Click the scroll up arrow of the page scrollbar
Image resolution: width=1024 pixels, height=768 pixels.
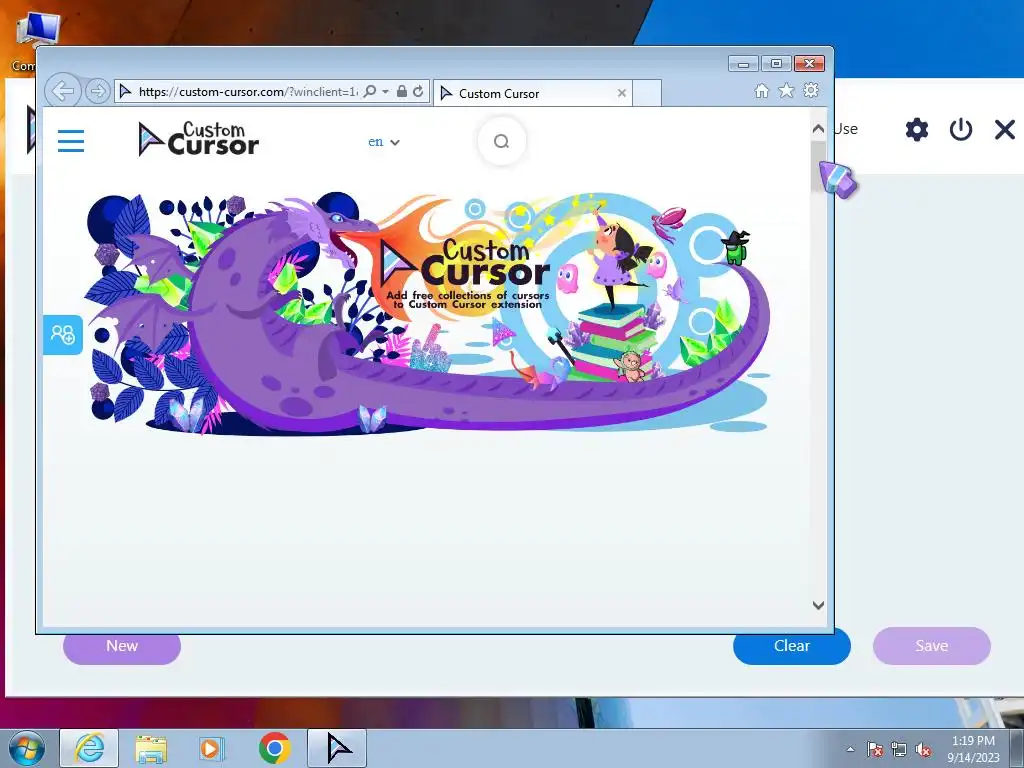(818, 129)
